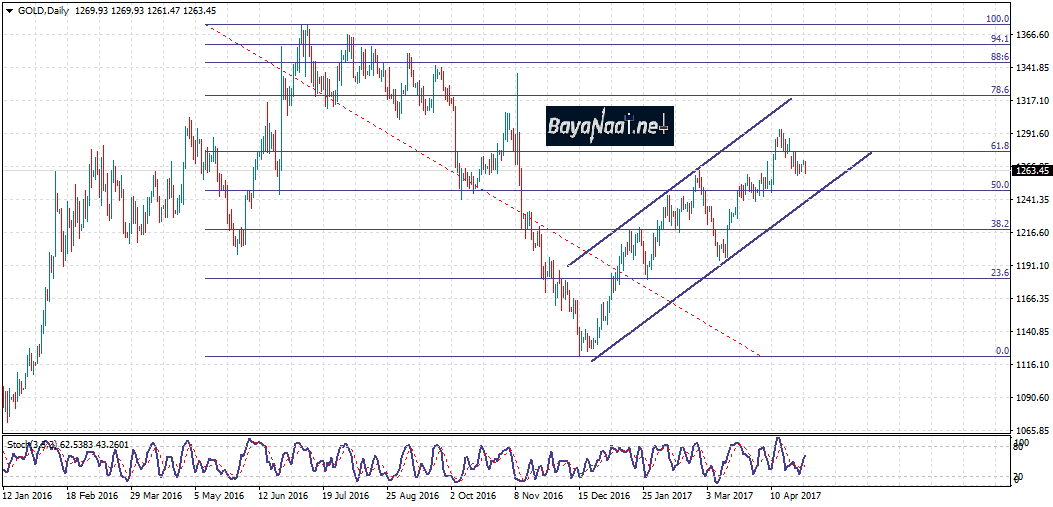Screen dimensions: 1053x507
Task: Select the 23.6 Fibonacci level label
Action: (x=998, y=273)
